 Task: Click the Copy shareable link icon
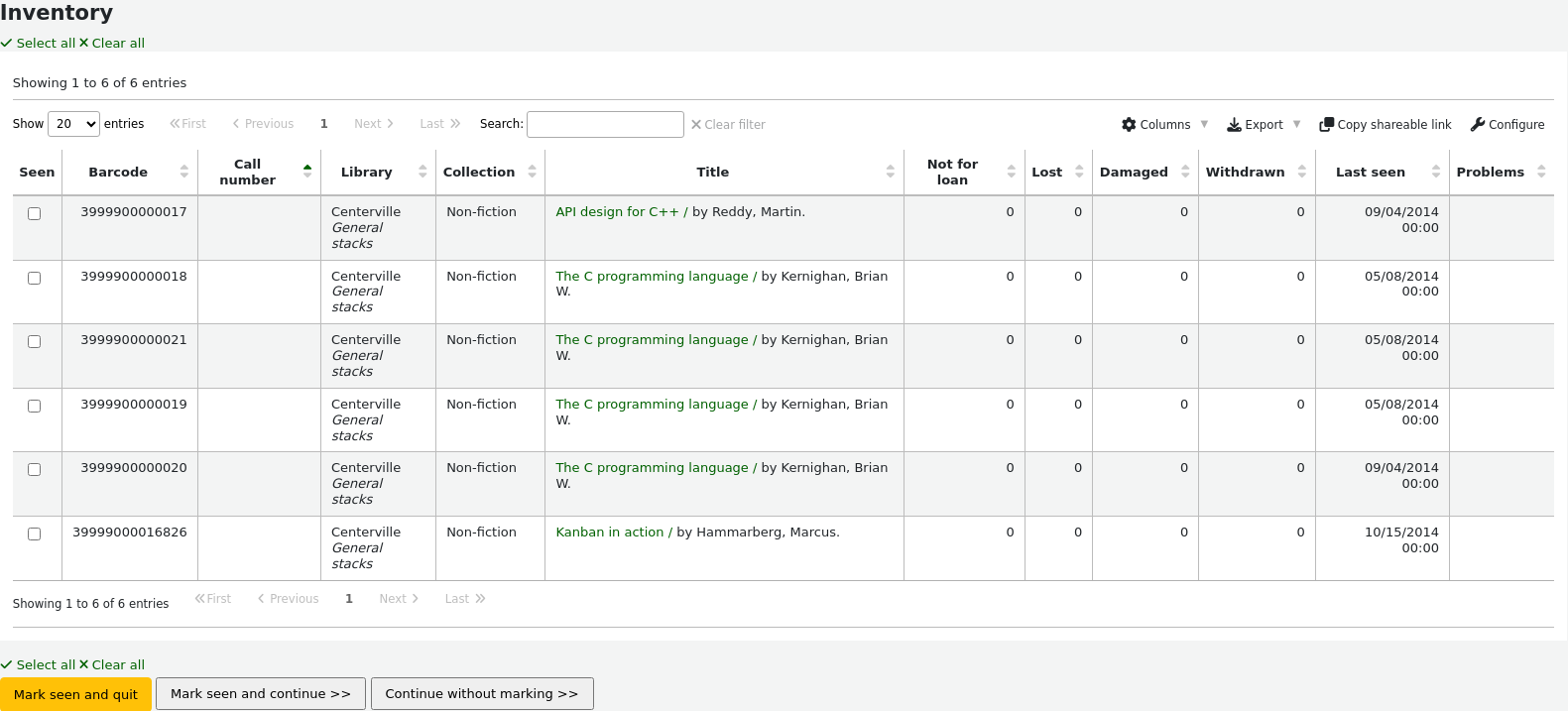coord(1326,125)
